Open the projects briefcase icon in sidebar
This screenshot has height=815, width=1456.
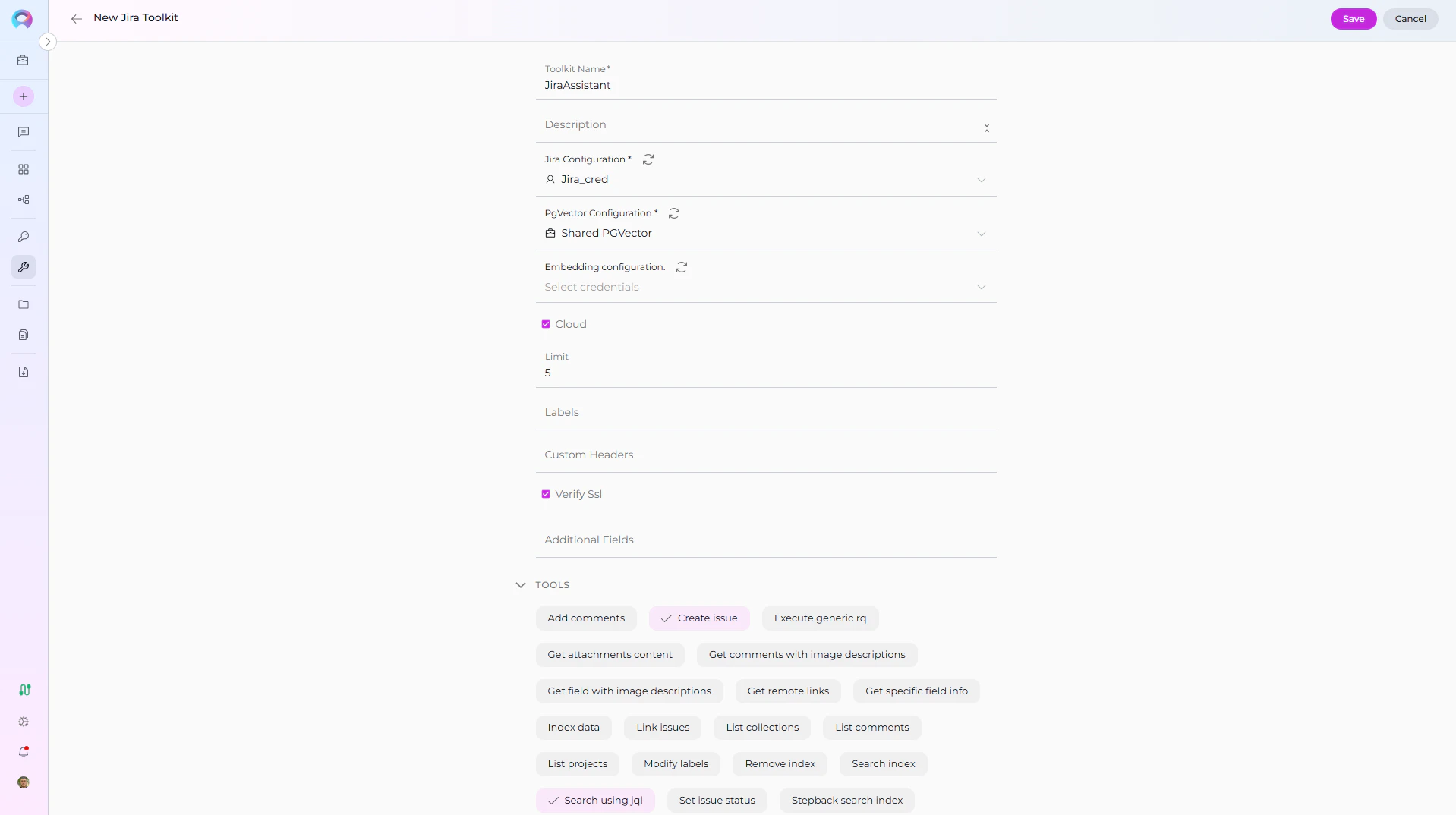pos(23,60)
